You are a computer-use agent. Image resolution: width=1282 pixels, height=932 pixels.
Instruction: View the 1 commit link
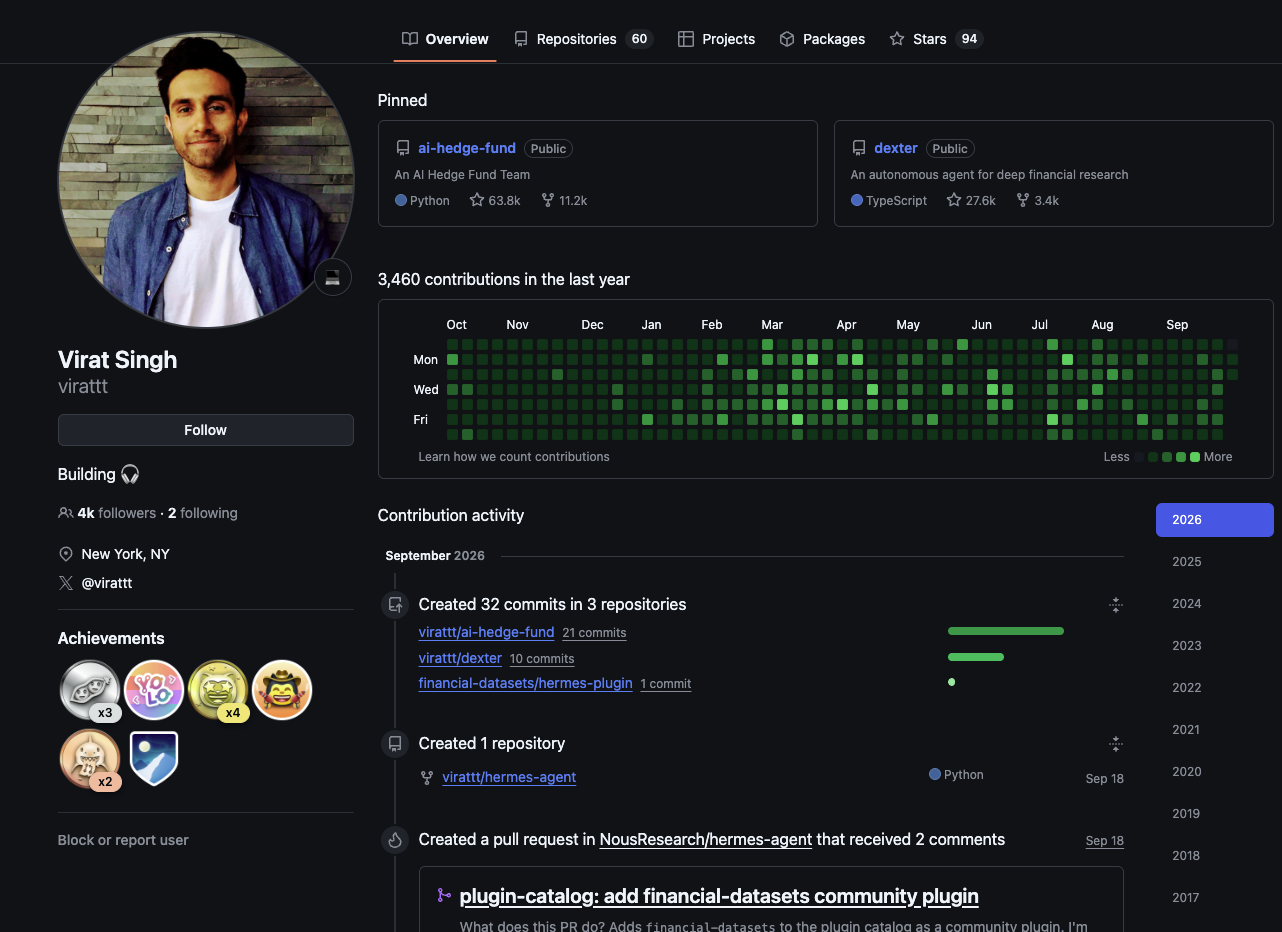666,684
